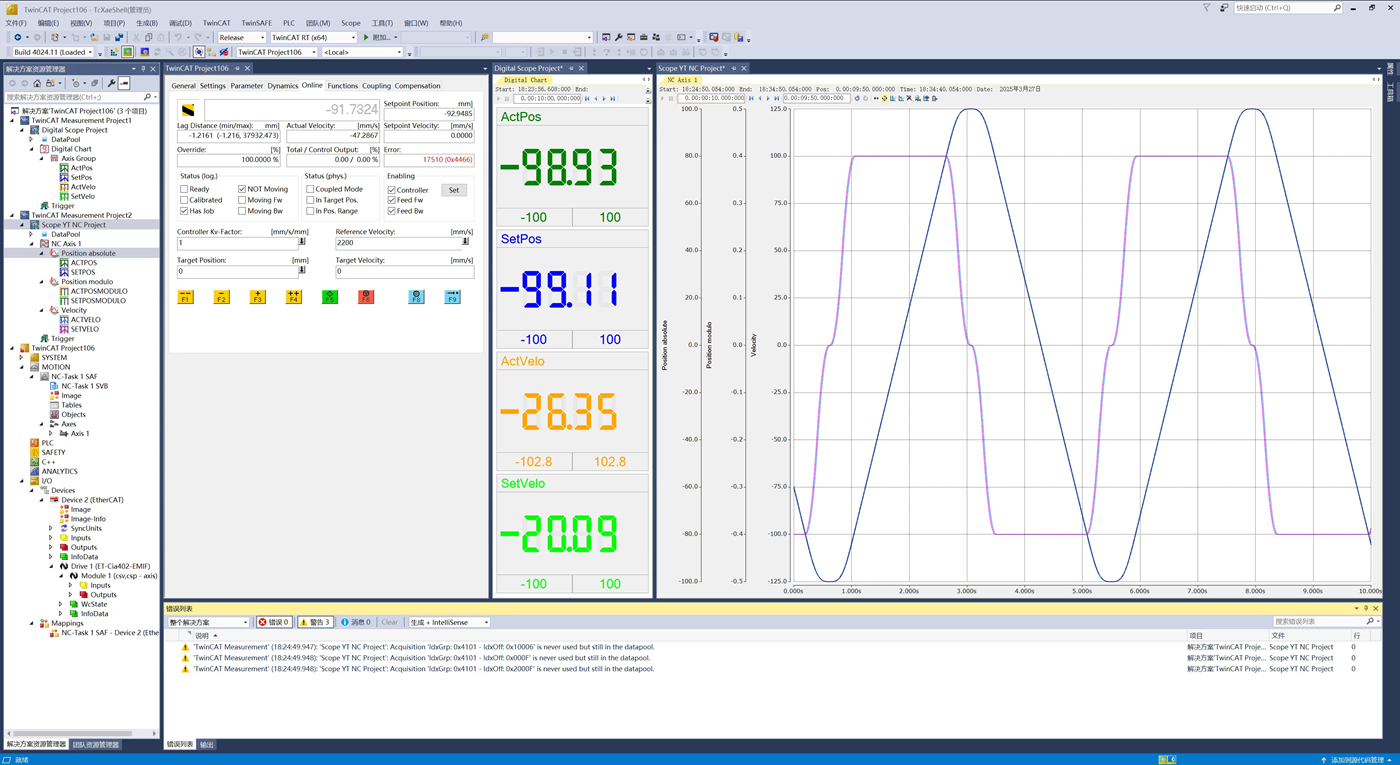Toggle the Moving Fw checkbox
Screen dimensions: 1400x765
point(242,200)
